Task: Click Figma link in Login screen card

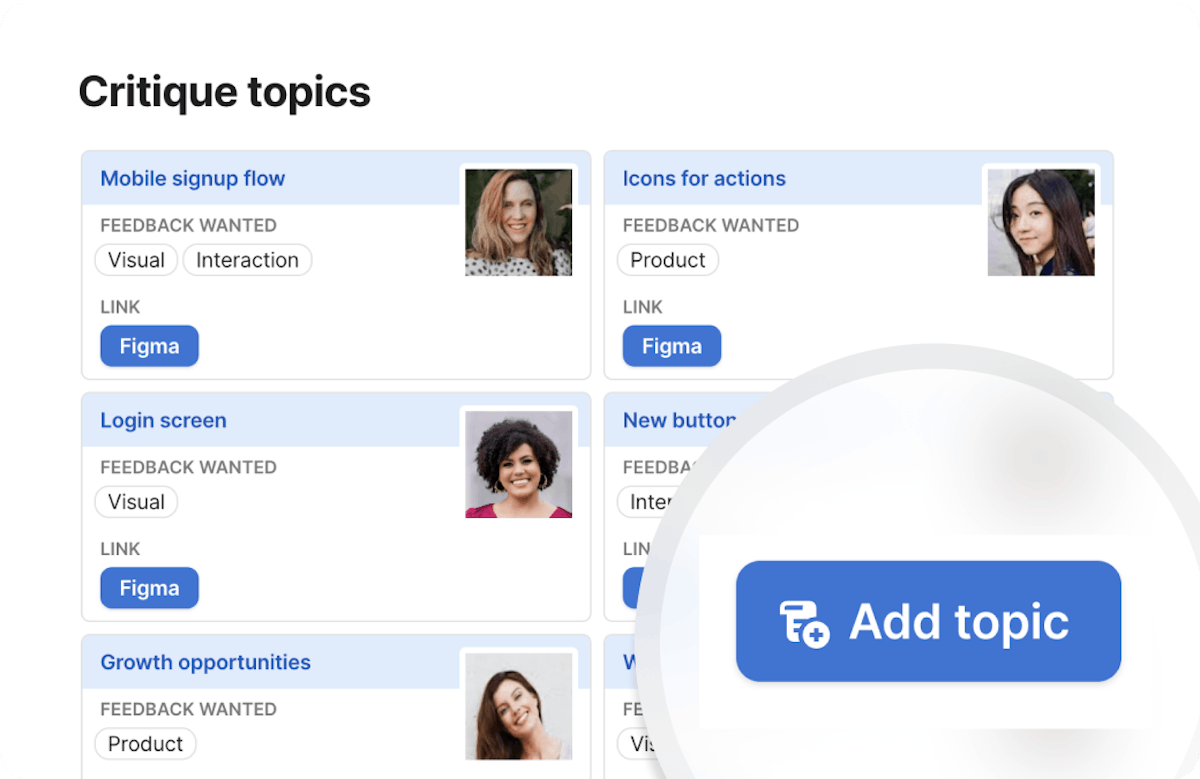Action: 149,589
